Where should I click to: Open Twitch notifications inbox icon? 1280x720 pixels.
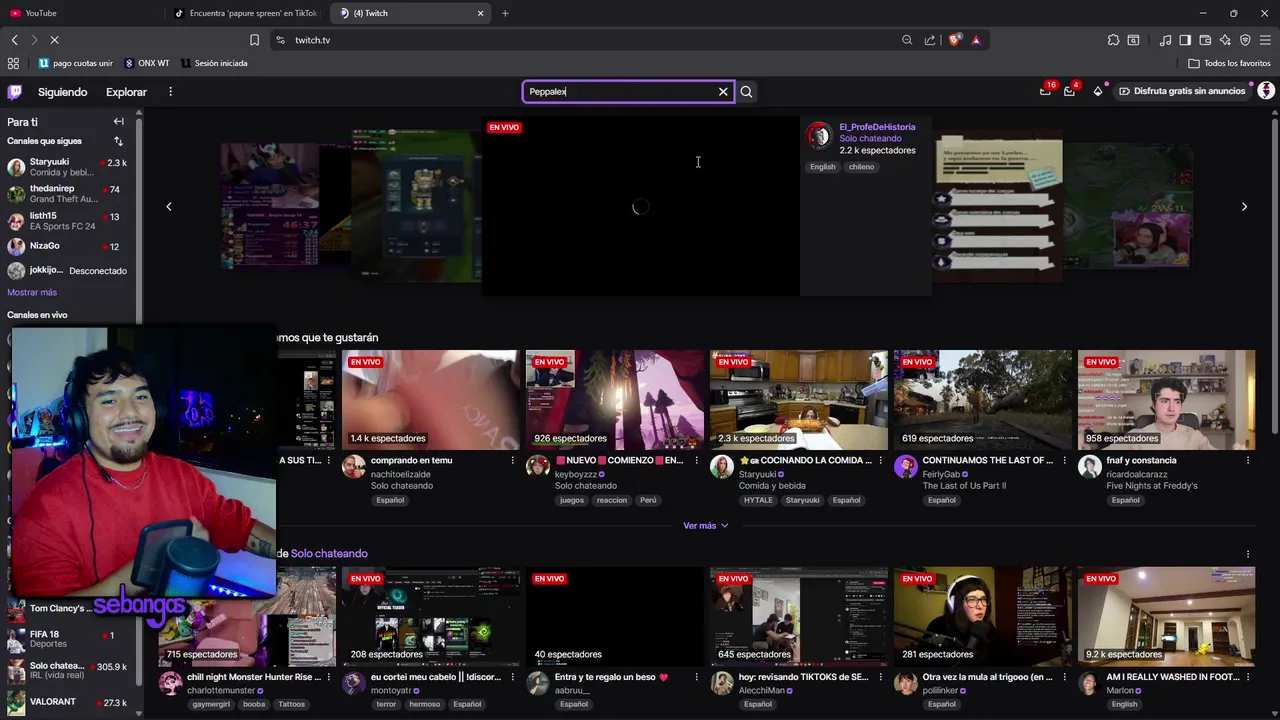pos(1045,91)
